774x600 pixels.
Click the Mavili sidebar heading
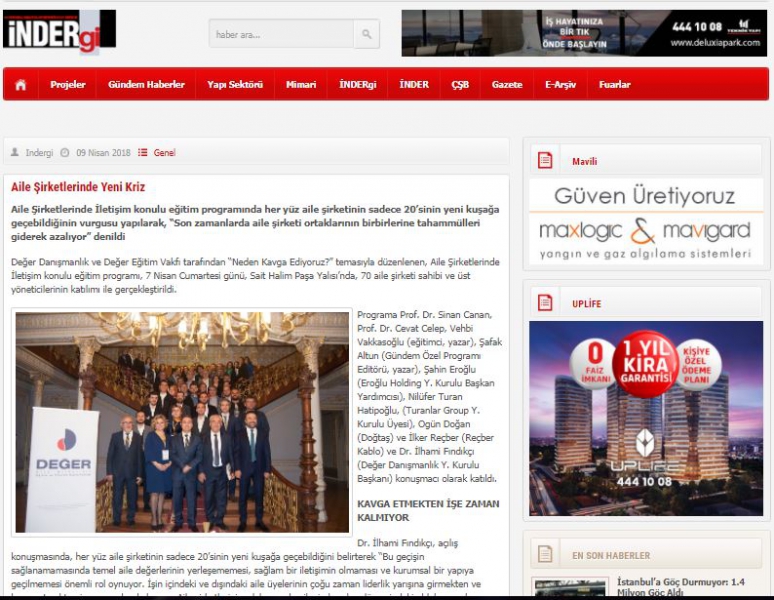point(584,161)
